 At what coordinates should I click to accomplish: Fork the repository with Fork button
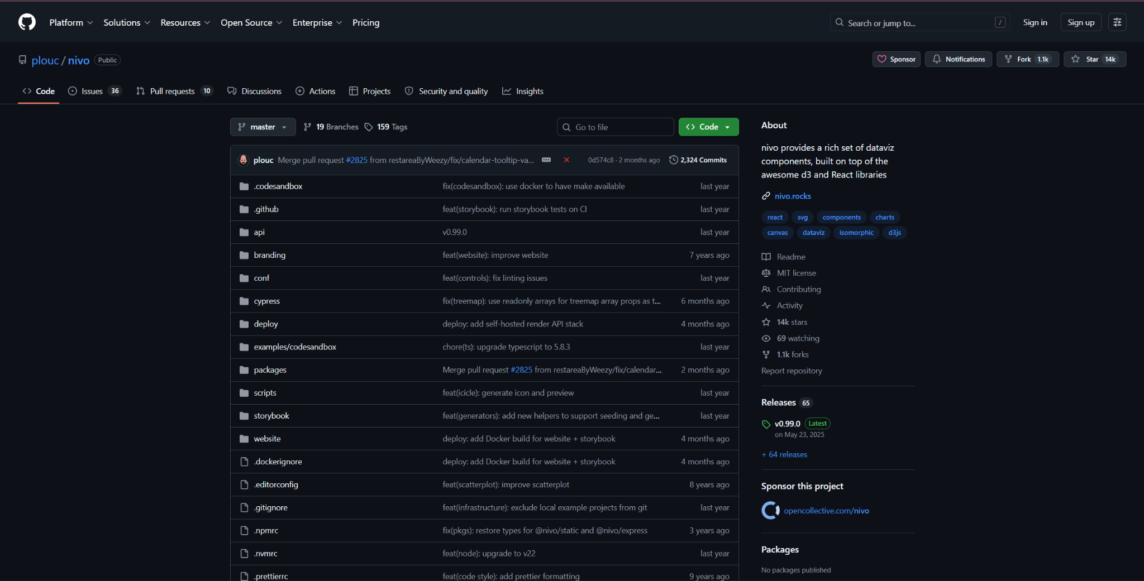click(x=1027, y=59)
